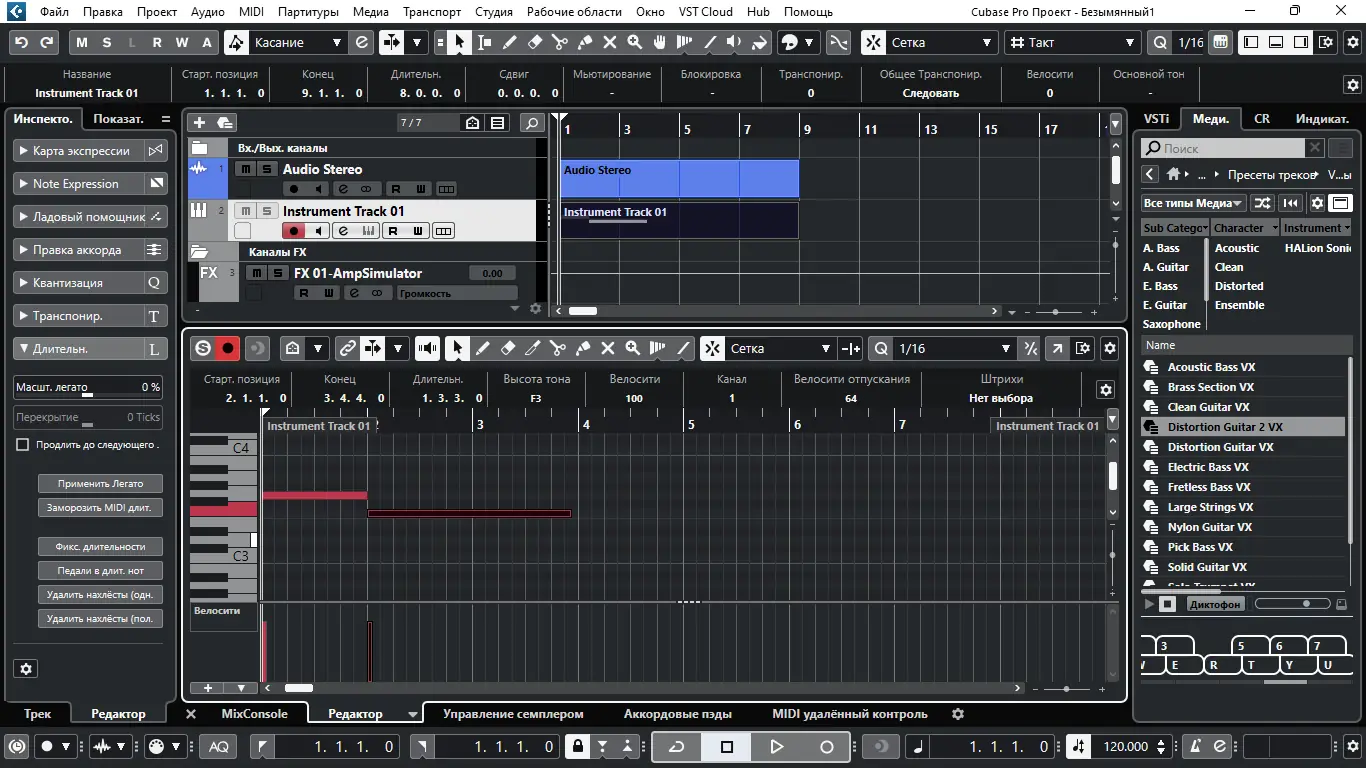Open the Проект menu
This screenshot has width=1366, height=768.
(x=157, y=12)
